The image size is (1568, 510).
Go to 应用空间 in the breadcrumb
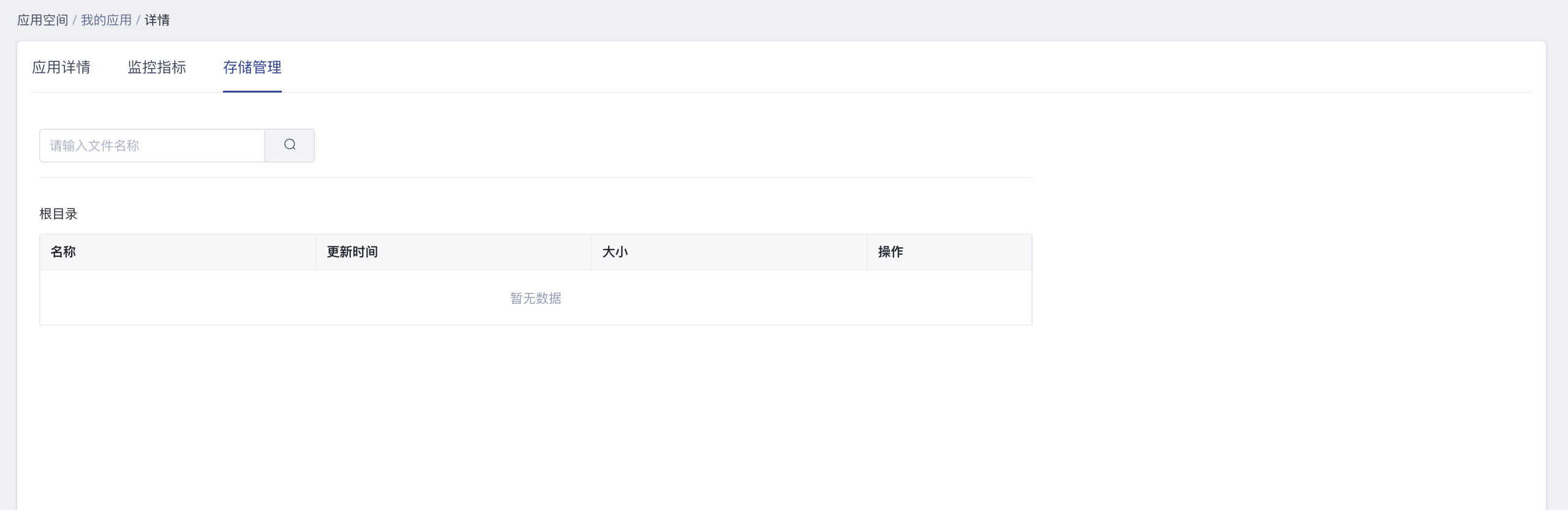coord(42,20)
